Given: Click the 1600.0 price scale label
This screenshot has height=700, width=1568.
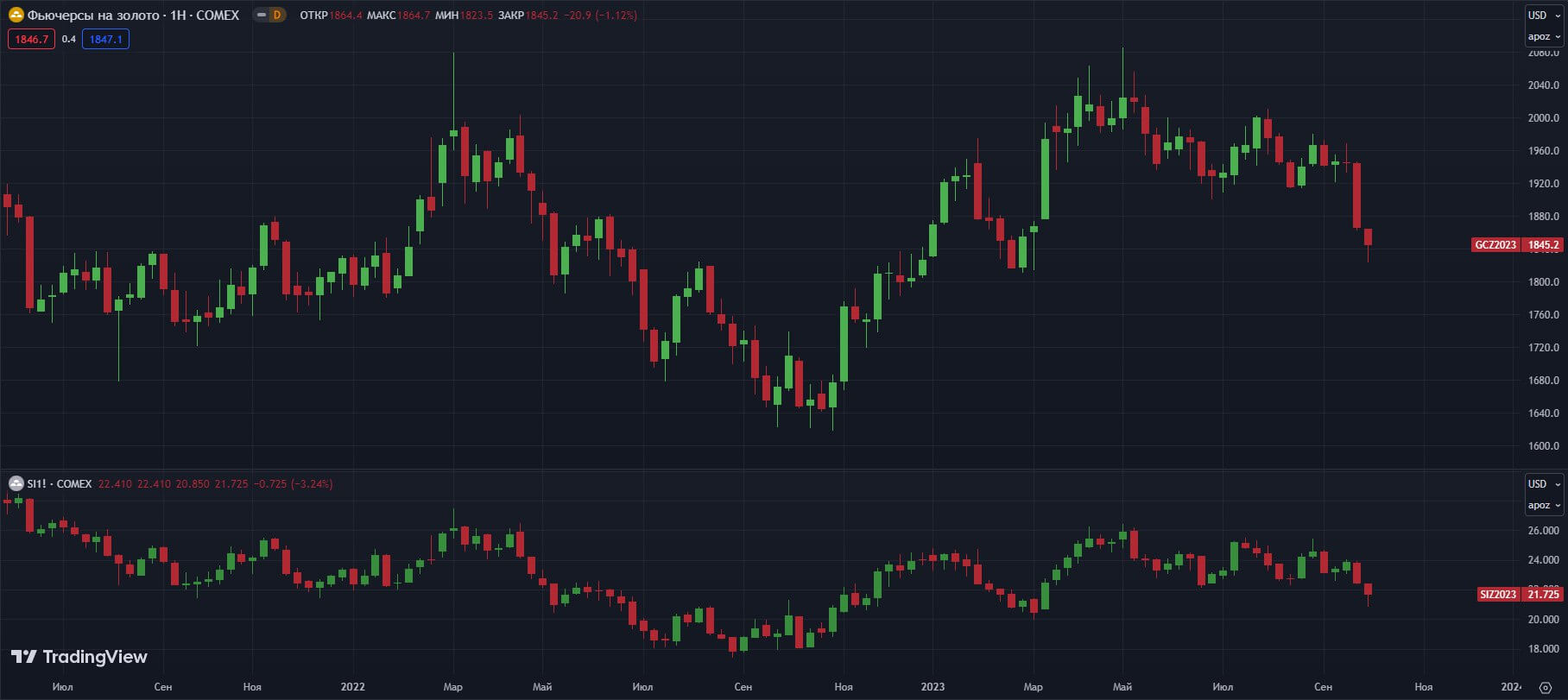Looking at the screenshot, I should (x=1544, y=445).
